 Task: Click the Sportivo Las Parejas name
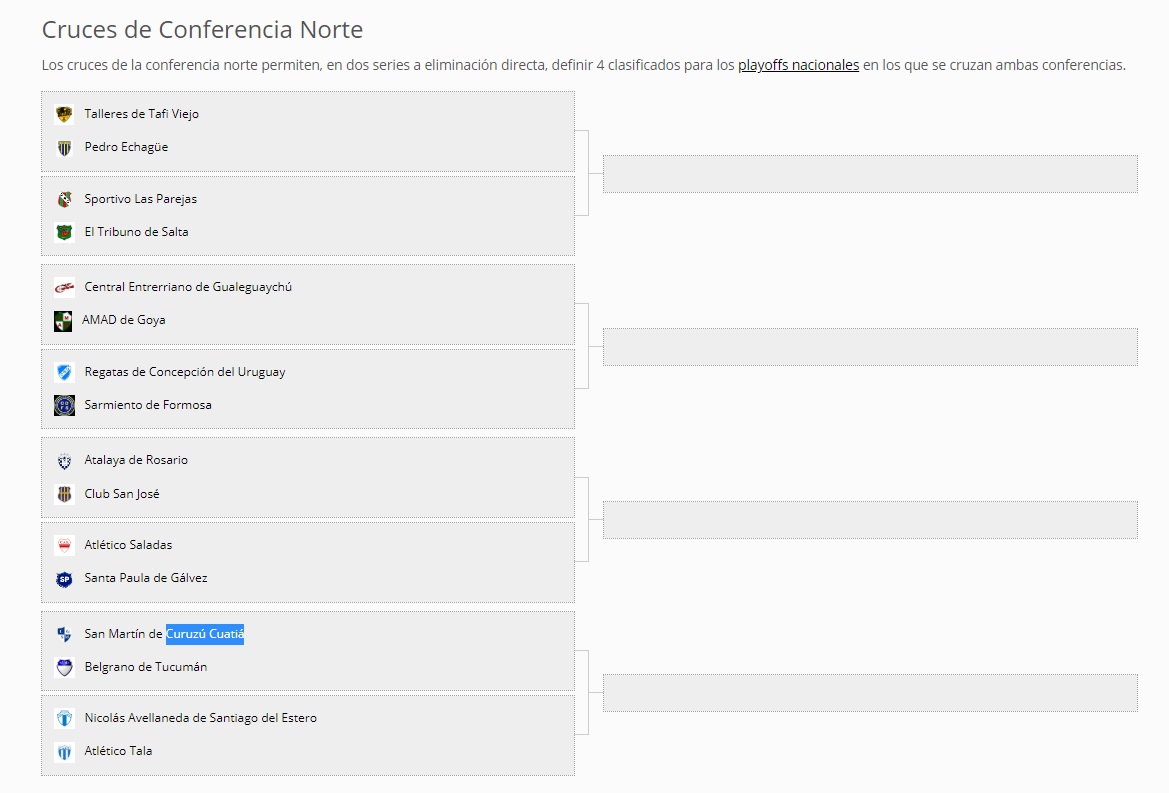[x=140, y=199]
